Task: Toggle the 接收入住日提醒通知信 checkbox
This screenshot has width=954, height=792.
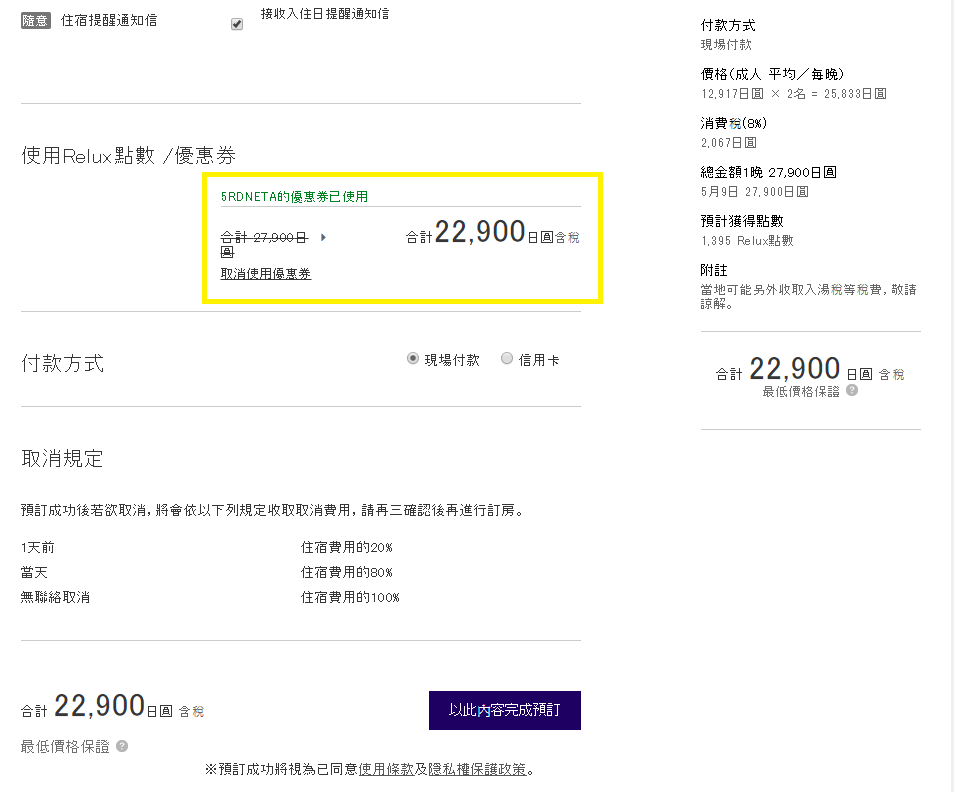Action: click(x=237, y=24)
